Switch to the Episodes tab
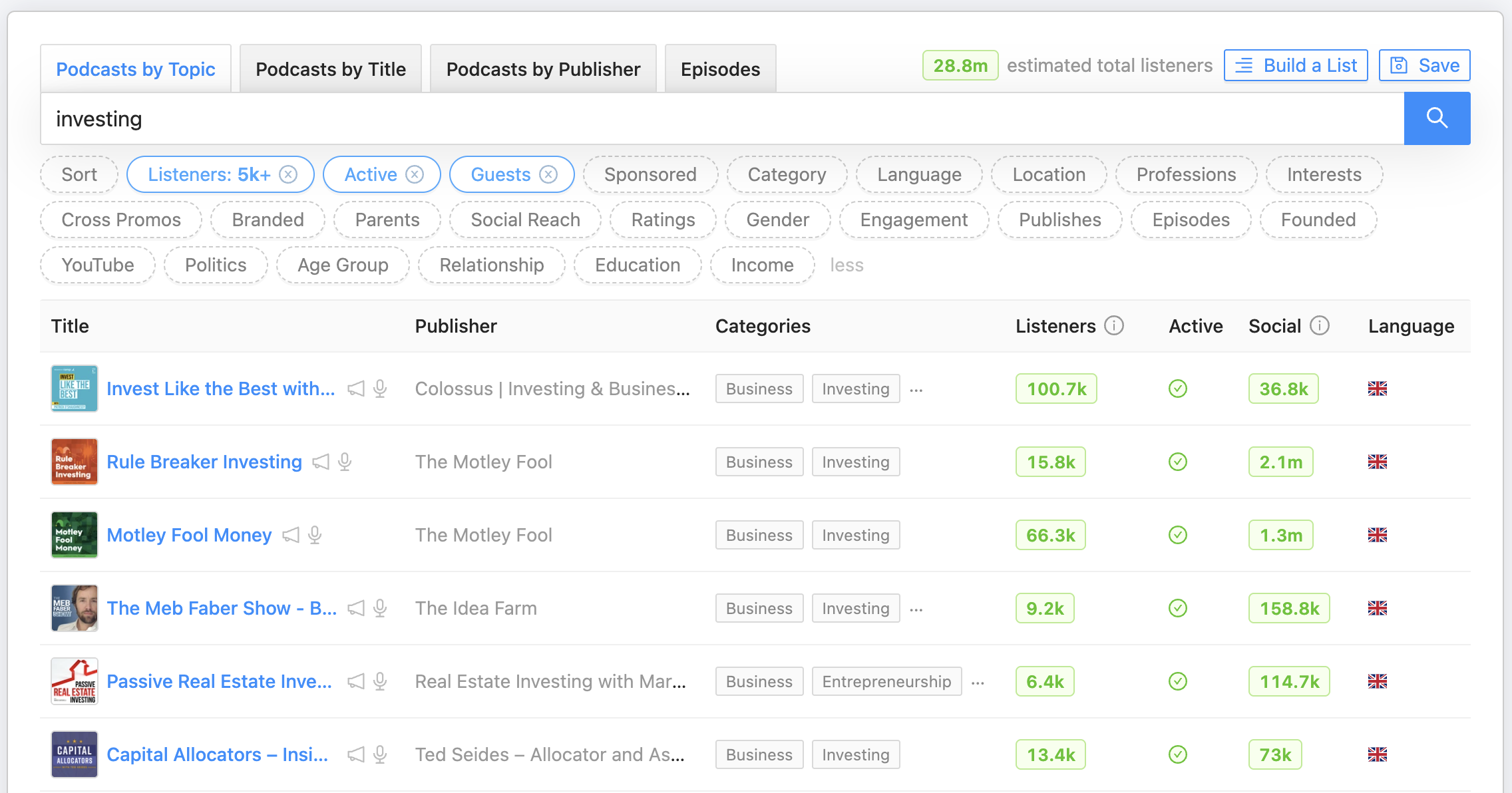 (x=719, y=69)
